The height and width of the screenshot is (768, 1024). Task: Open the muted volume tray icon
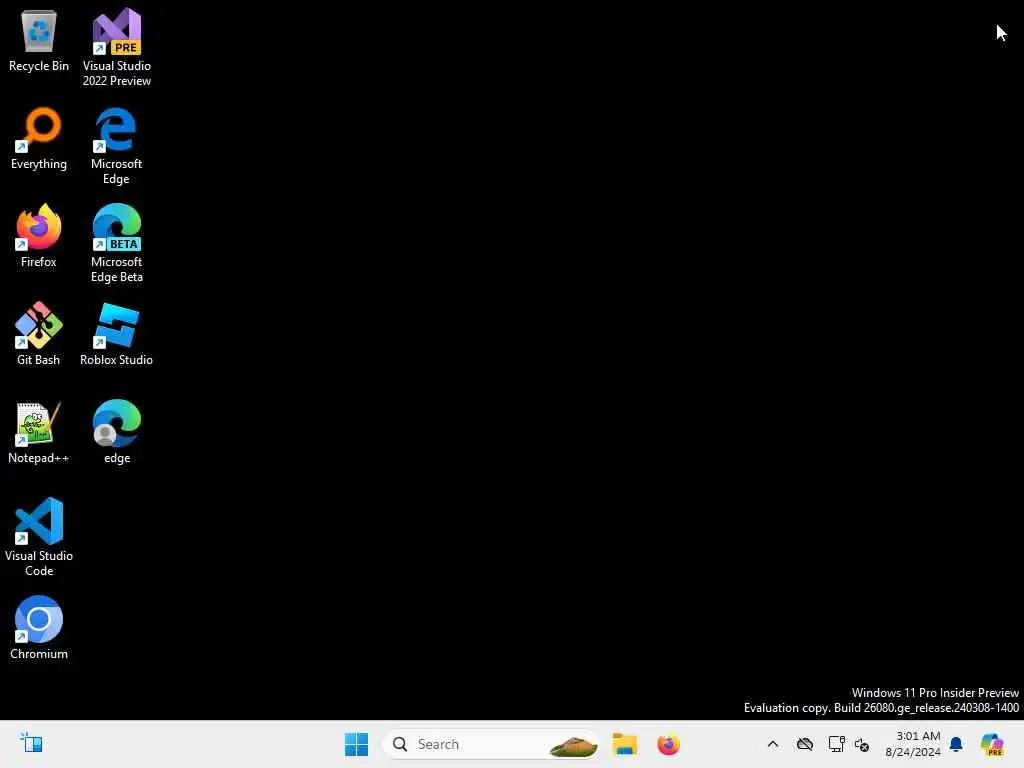click(862, 744)
